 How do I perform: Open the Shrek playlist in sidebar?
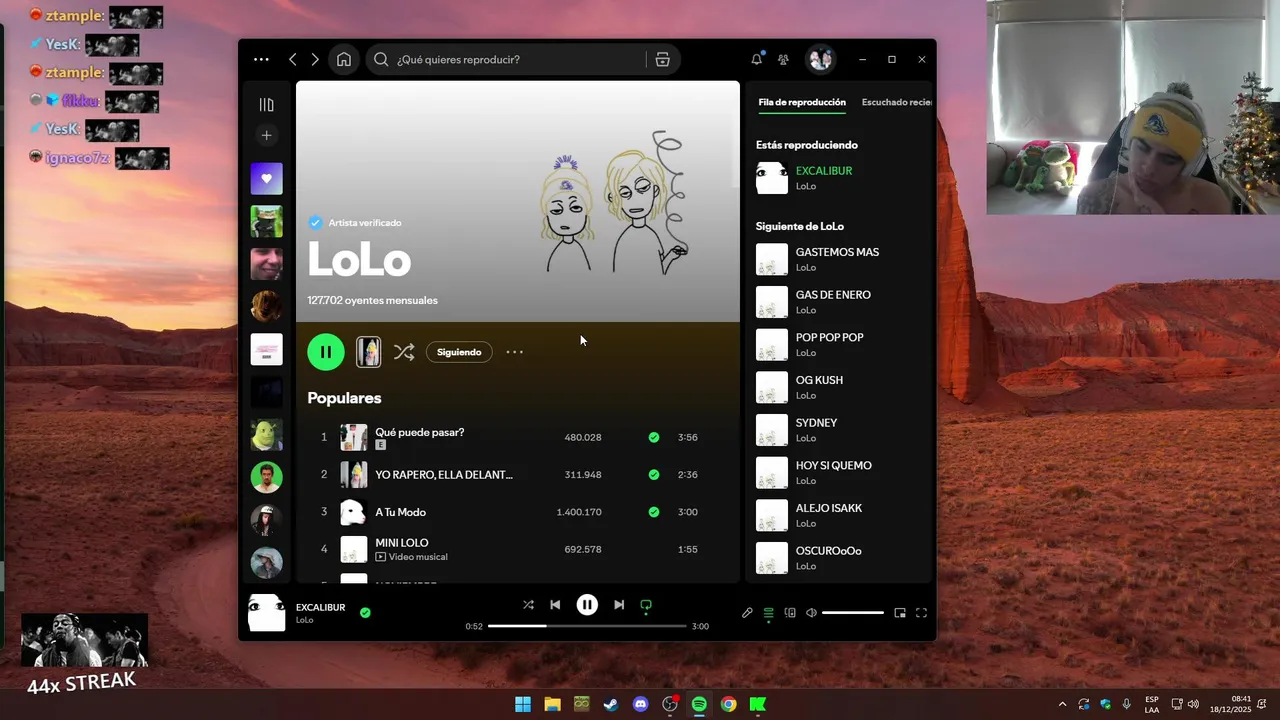click(x=266, y=435)
